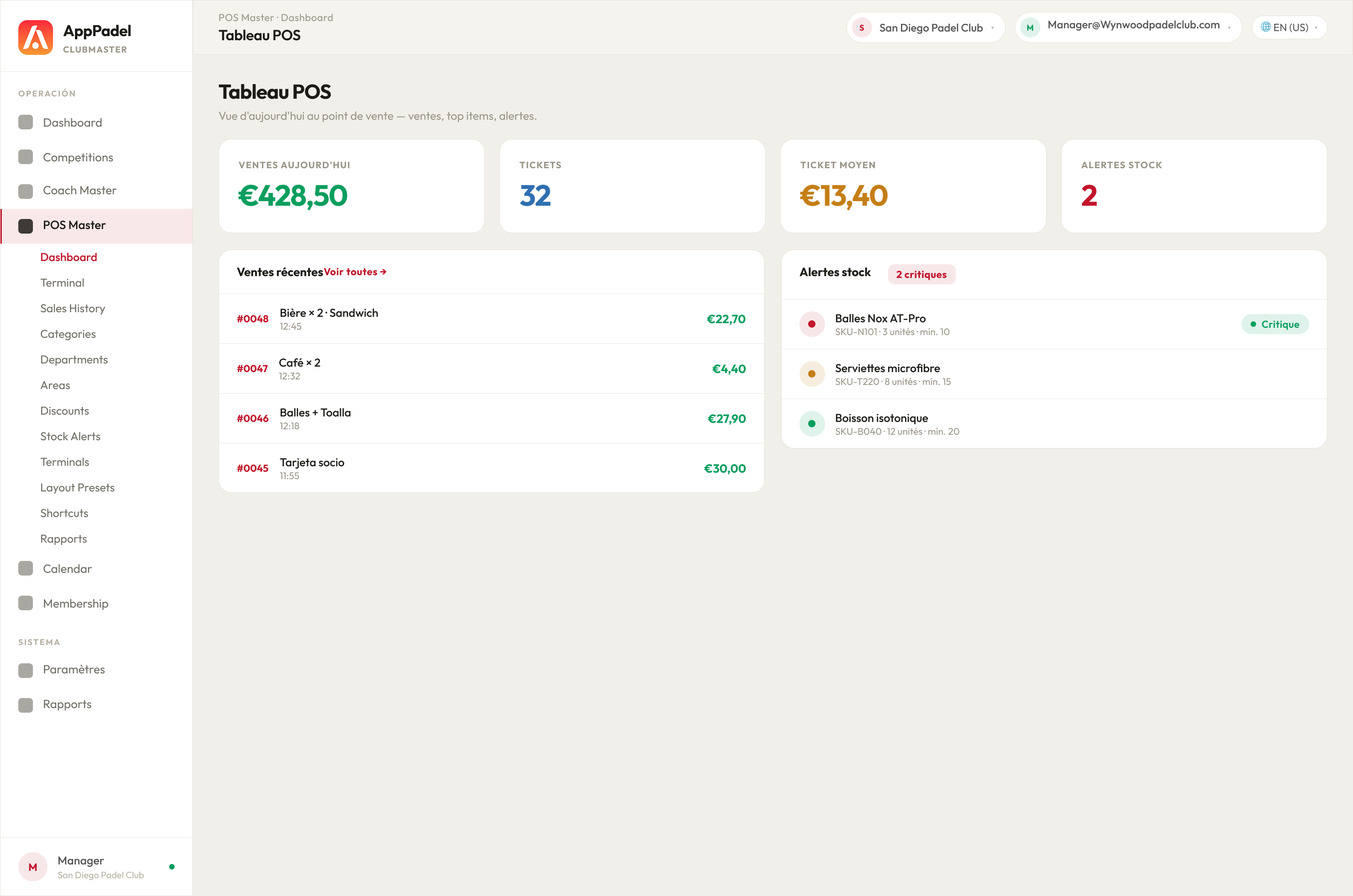Open sale ticket #0046
Viewport: 1353px width, 896px height.
(491, 418)
